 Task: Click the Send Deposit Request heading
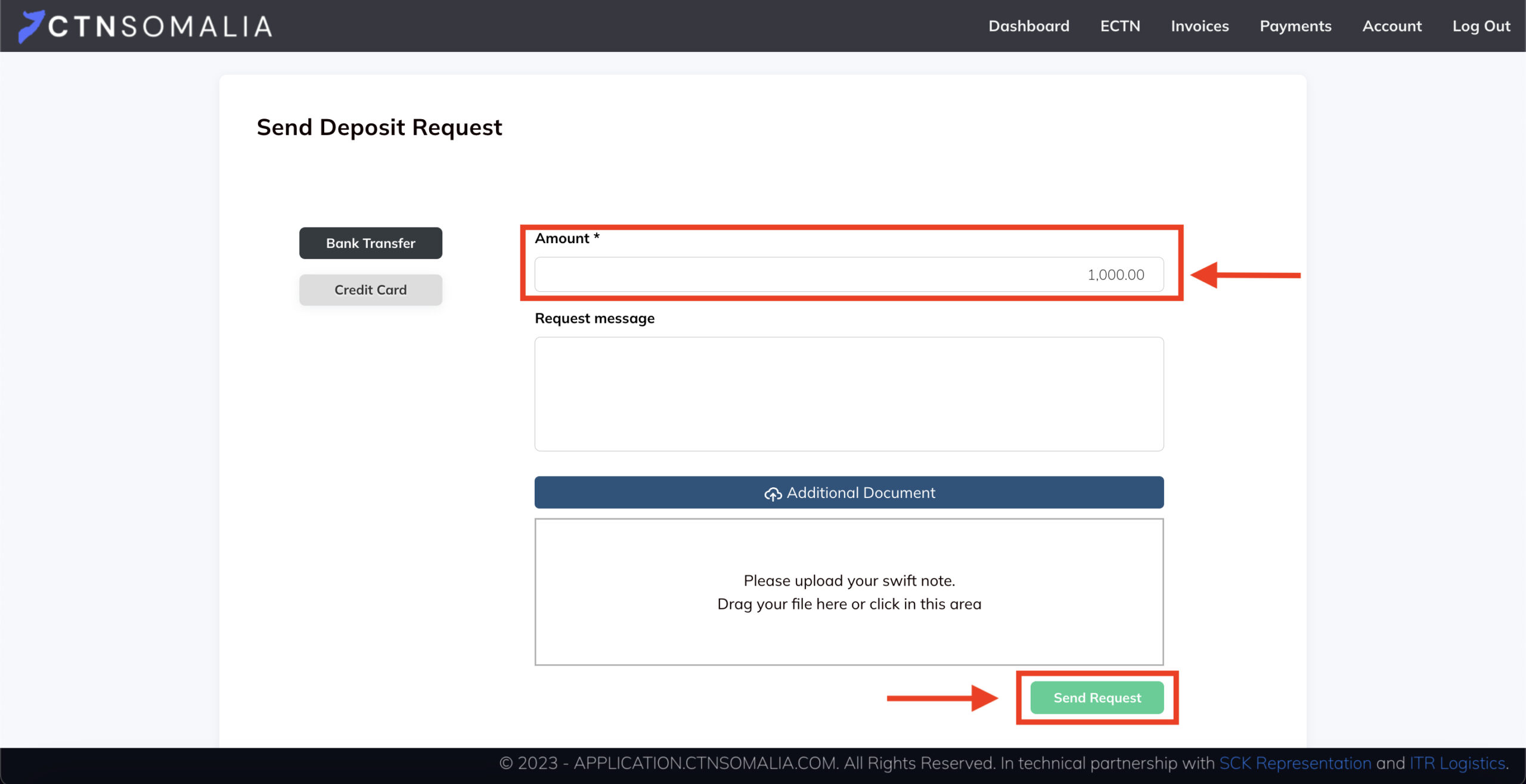tap(379, 127)
